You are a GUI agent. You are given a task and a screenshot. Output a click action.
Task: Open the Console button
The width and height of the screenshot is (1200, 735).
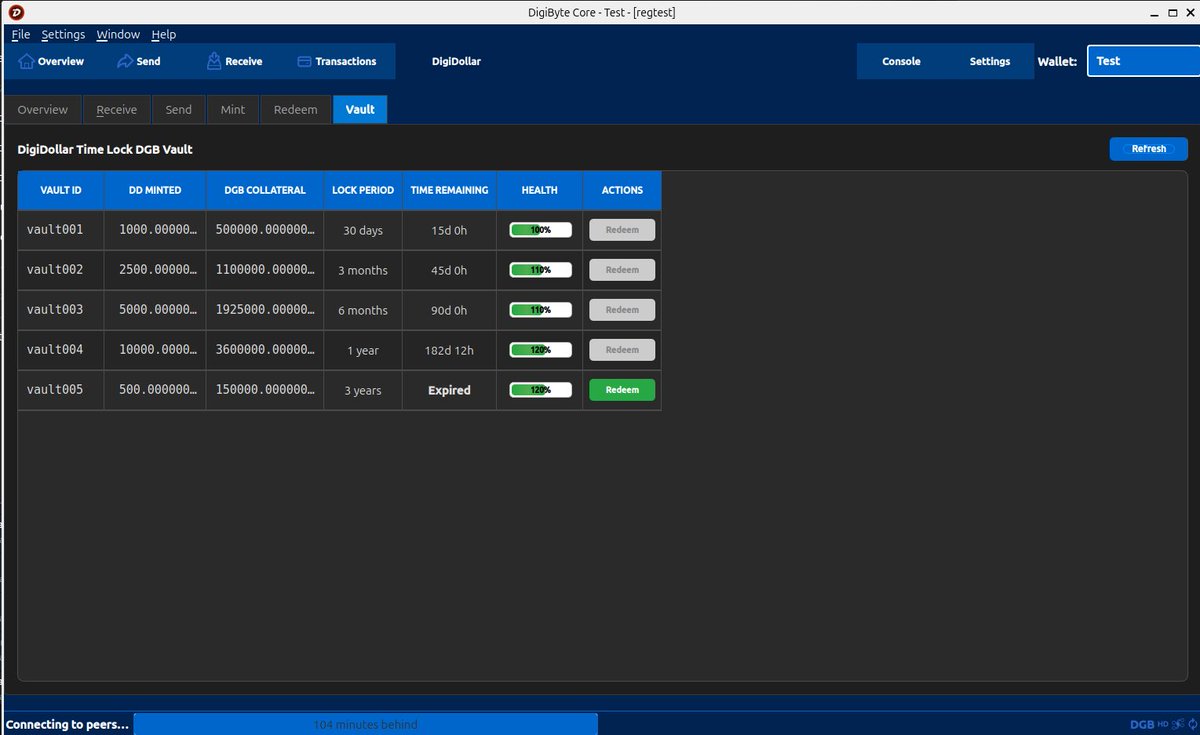[x=901, y=61]
